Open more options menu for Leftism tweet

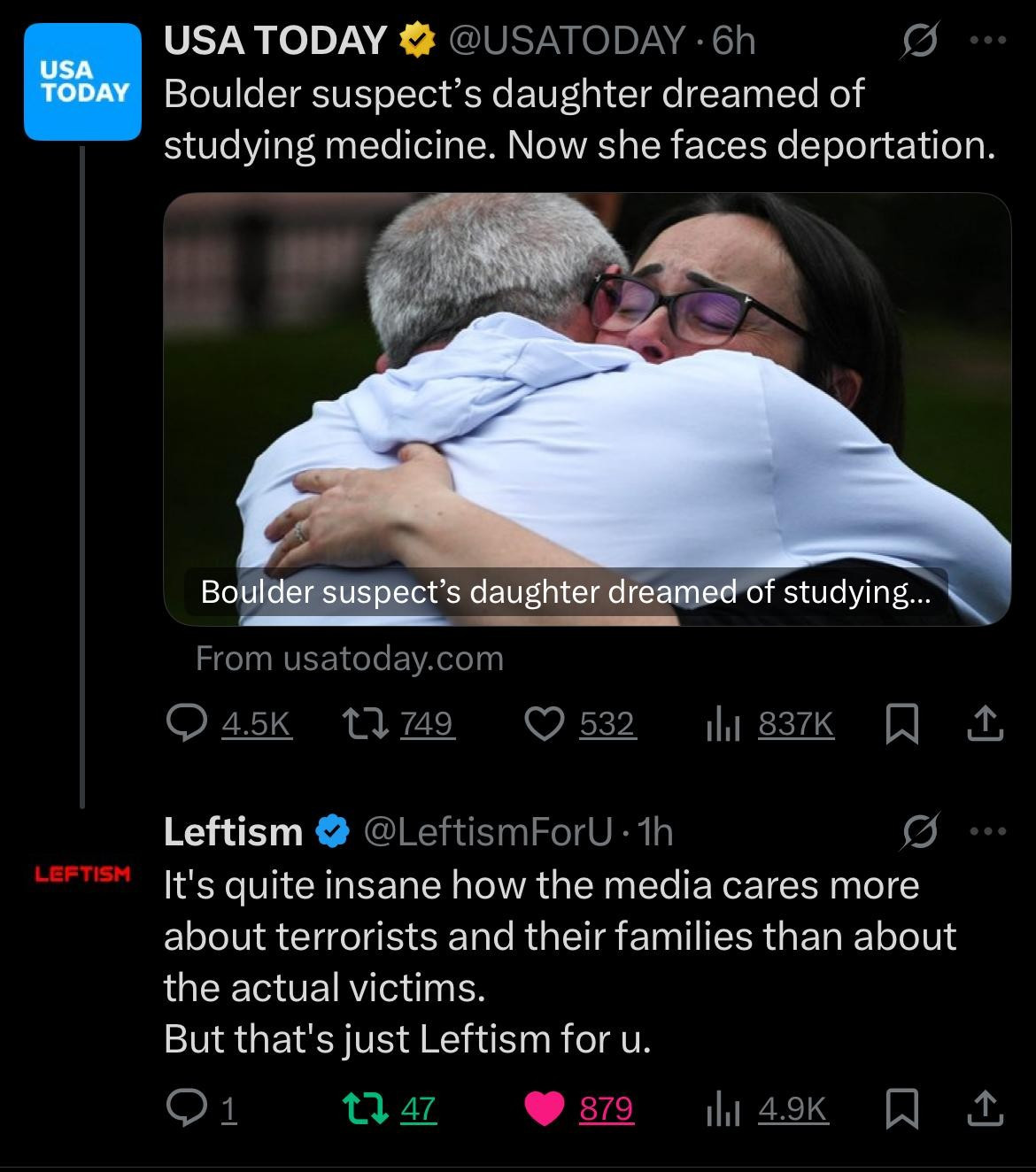click(x=988, y=832)
